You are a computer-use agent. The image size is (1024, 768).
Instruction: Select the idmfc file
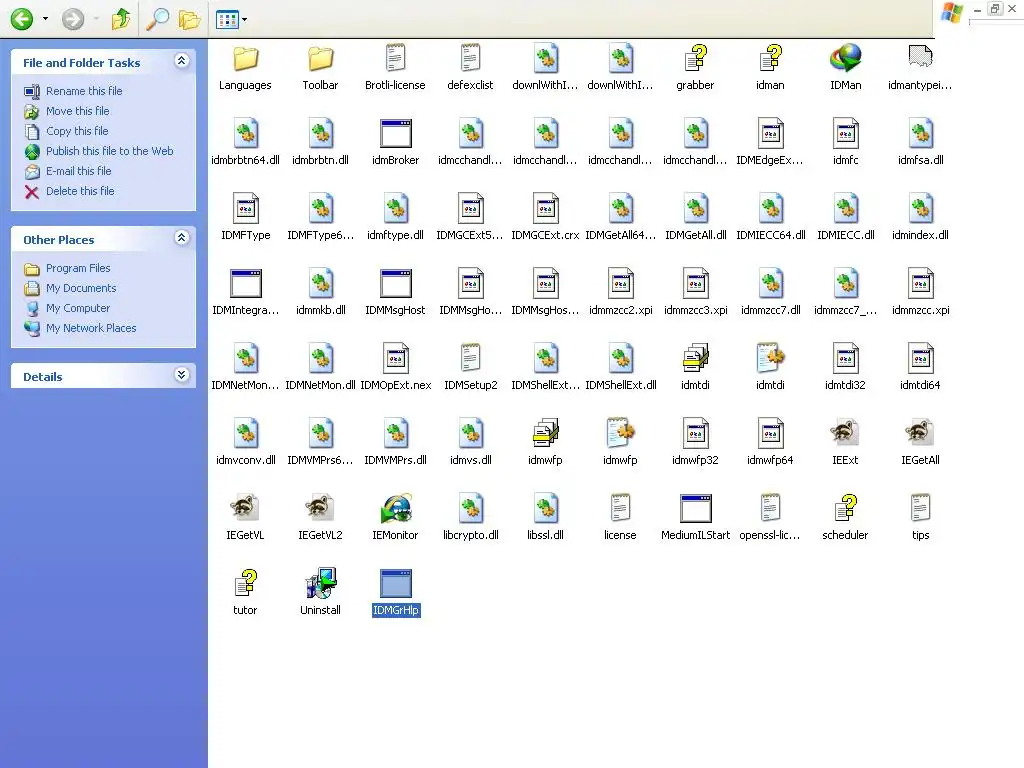click(846, 142)
